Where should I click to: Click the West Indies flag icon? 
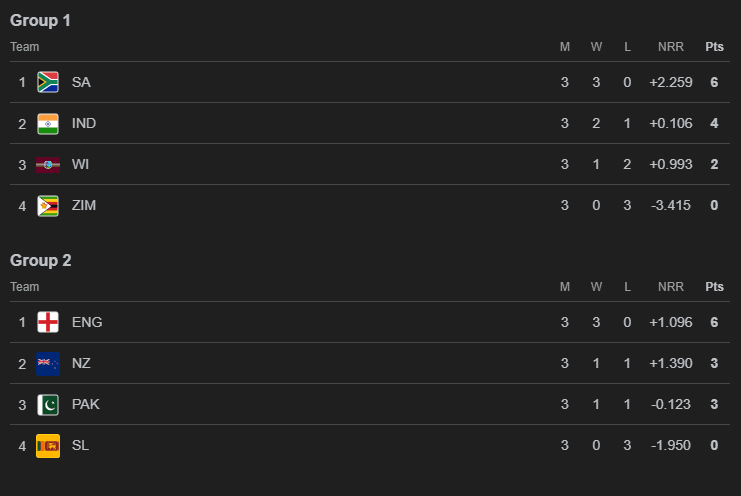coord(47,164)
